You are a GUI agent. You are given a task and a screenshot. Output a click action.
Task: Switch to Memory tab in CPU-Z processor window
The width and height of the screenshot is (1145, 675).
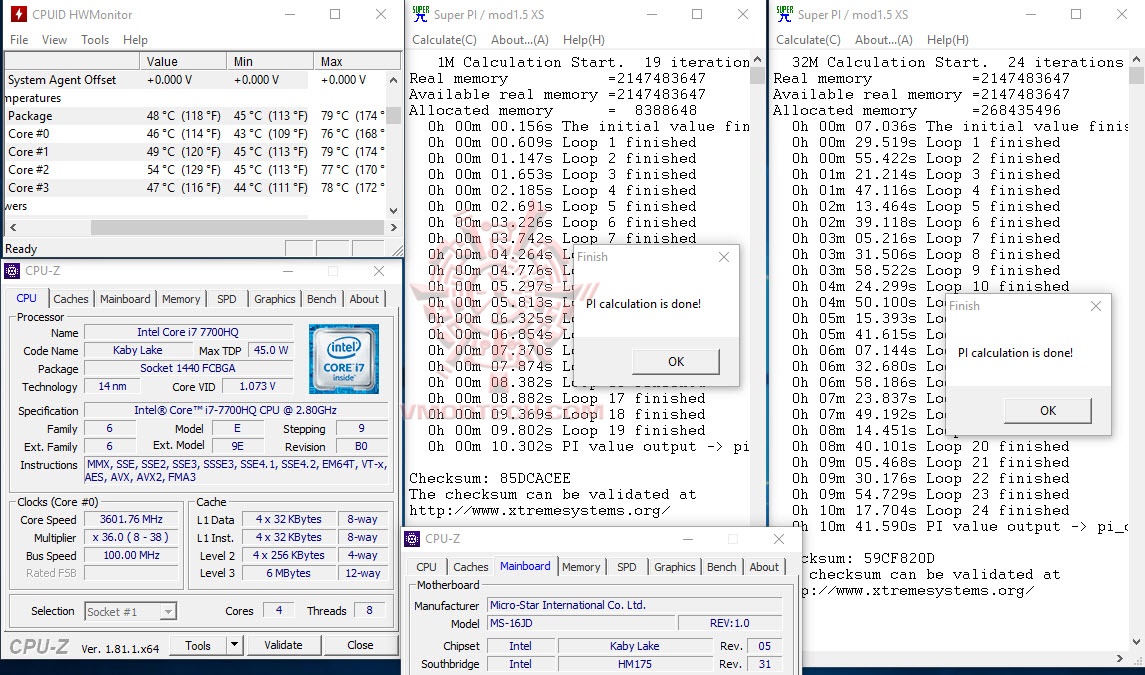[x=181, y=299]
